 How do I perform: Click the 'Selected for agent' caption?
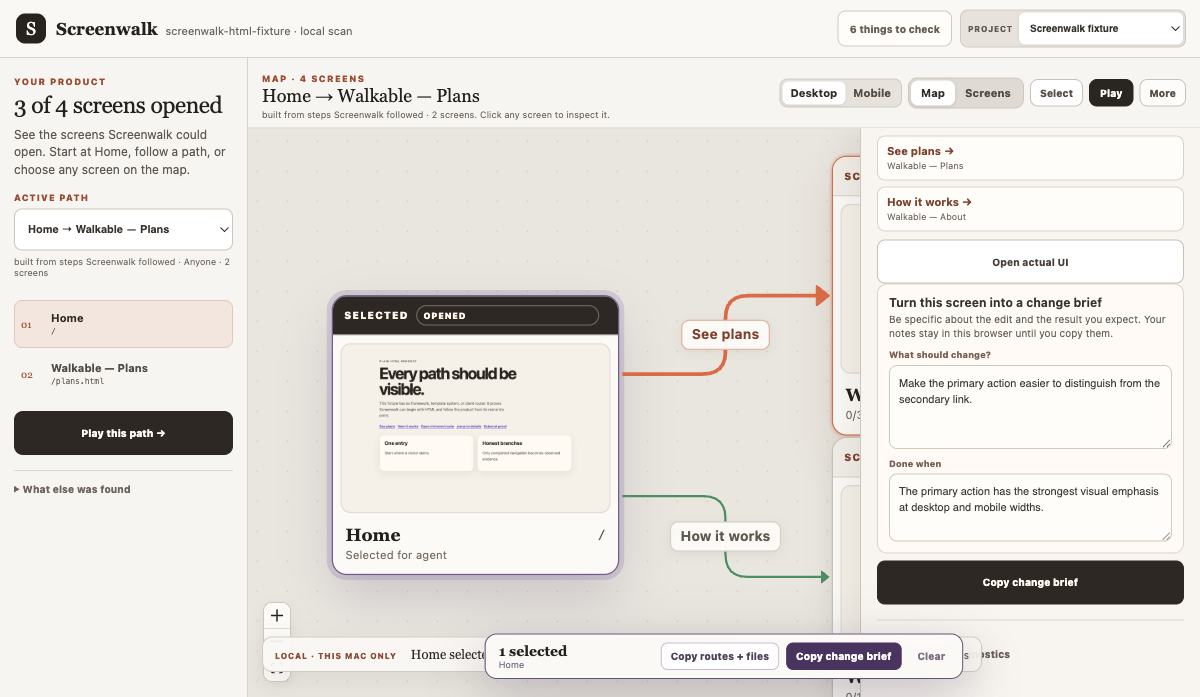click(x=396, y=555)
